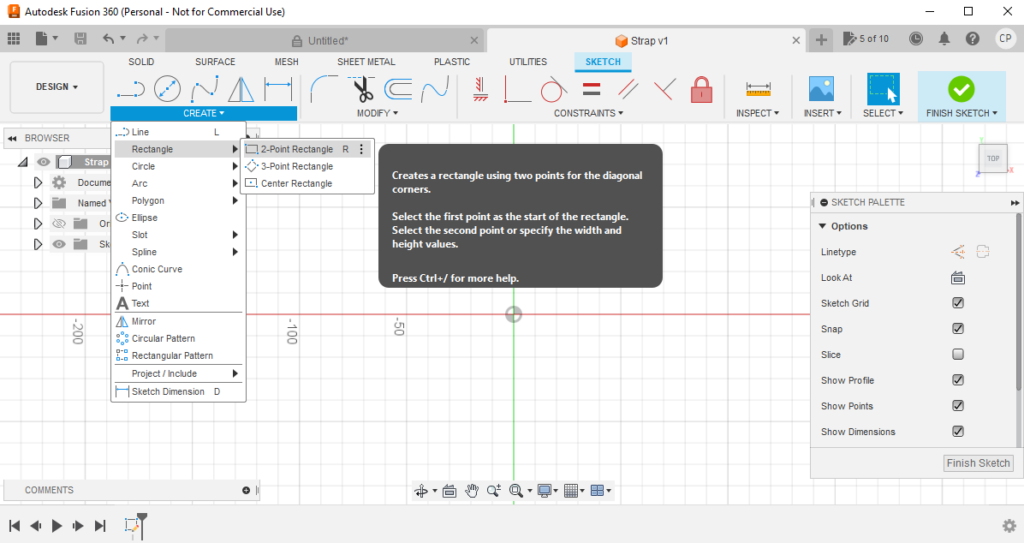
Task: Enable the Slice checkbox
Action: pyautogui.click(x=958, y=355)
